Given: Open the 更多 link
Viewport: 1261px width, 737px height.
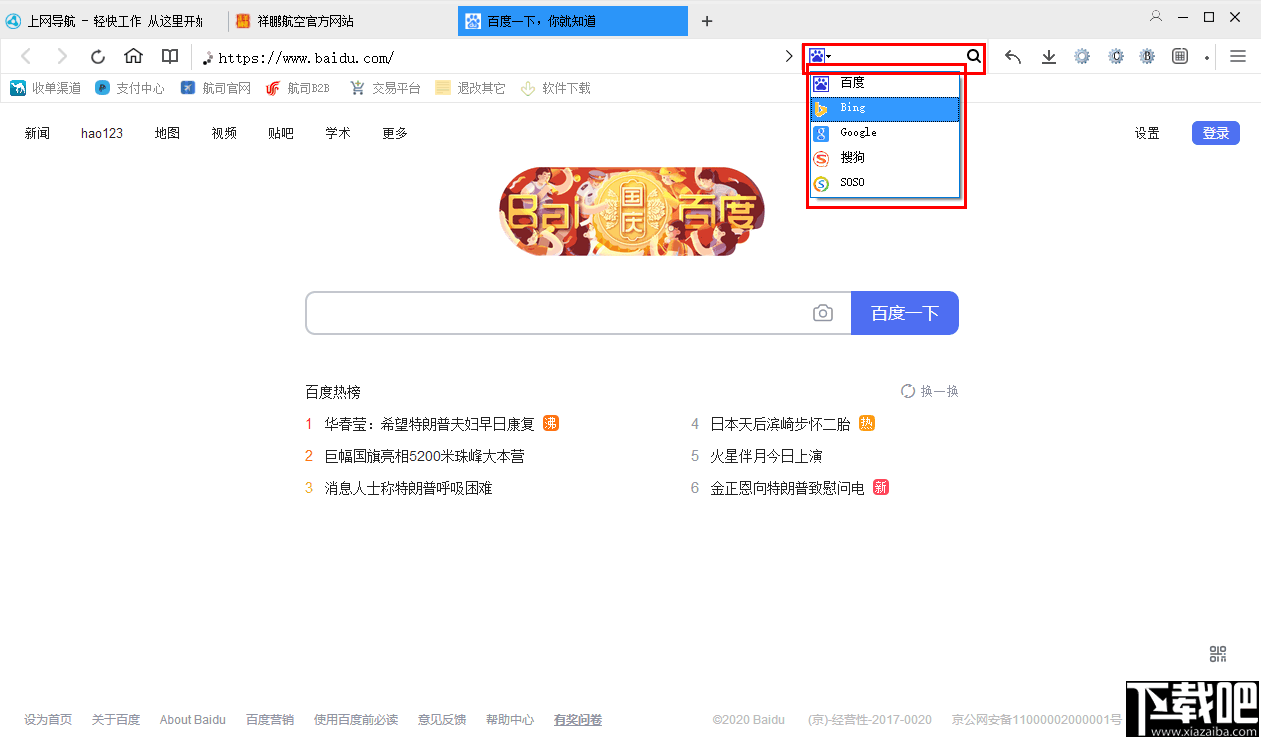Looking at the screenshot, I should click(x=395, y=133).
